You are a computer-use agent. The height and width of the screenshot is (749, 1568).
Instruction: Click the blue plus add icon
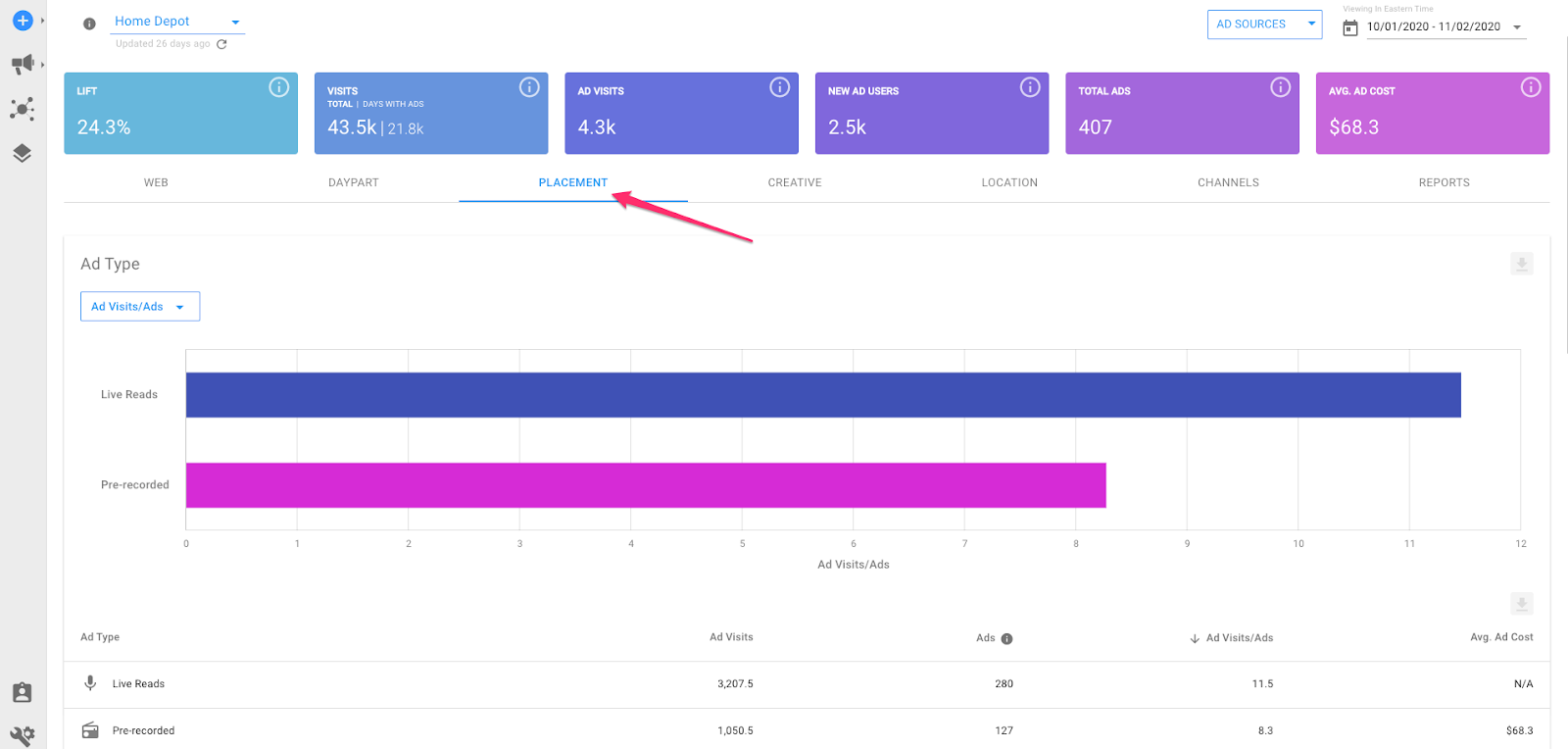[x=23, y=21]
